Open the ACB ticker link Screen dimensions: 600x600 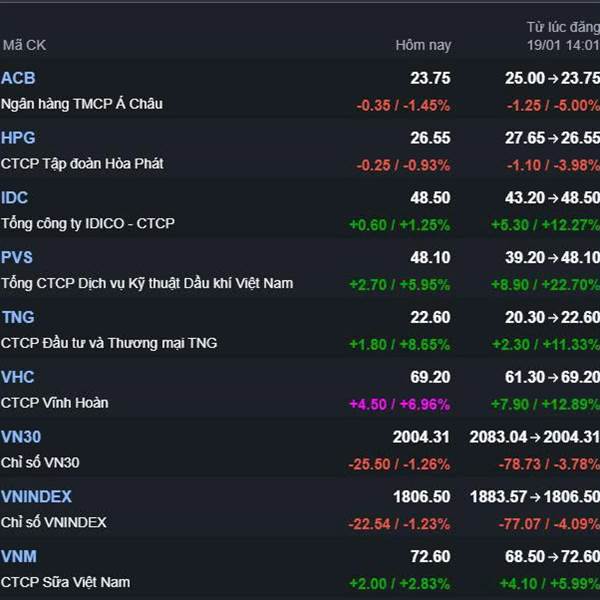[x=18, y=78]
